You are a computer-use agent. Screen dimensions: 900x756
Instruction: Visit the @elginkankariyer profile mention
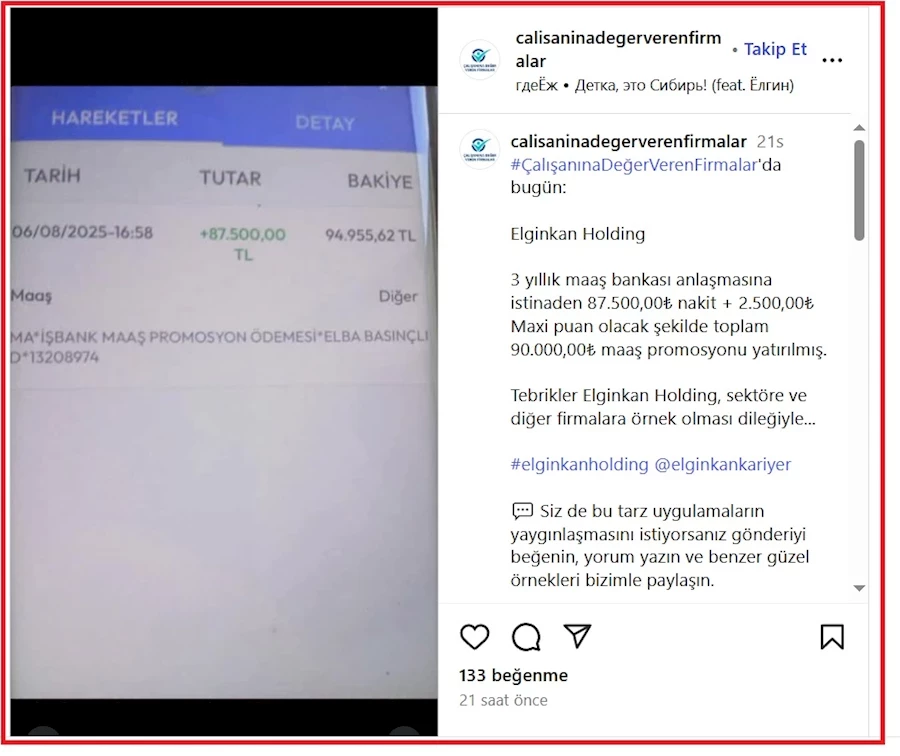pos(723,464)
